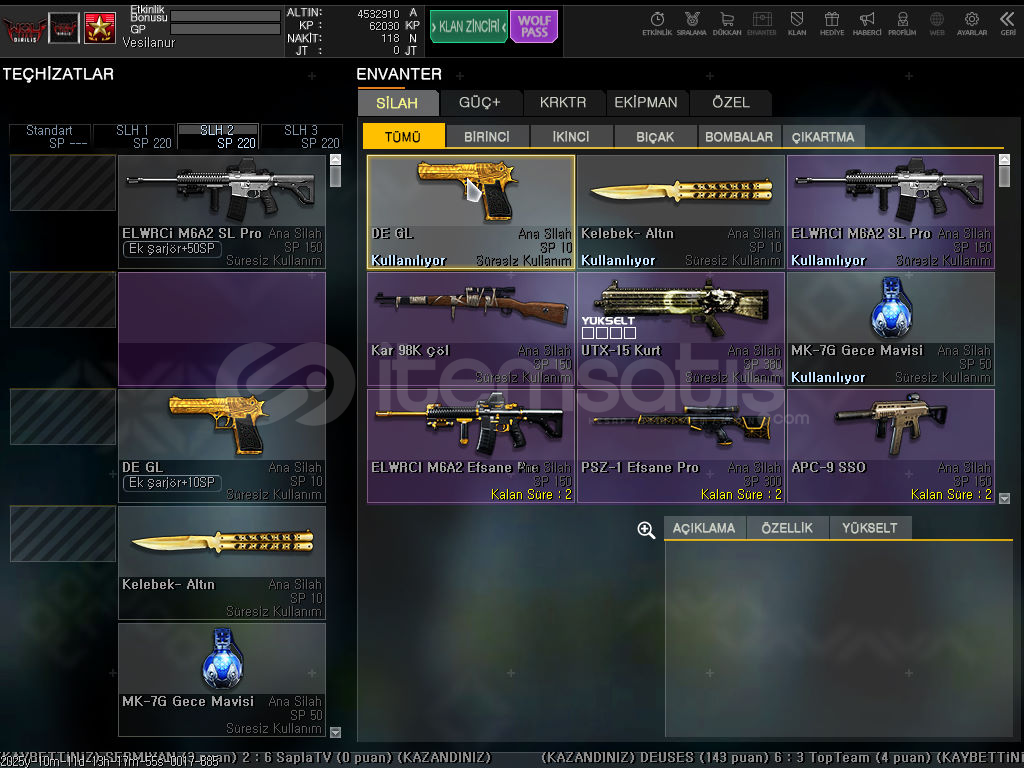Select UTX-15 Kurt shotgun item

click(x=681, y=329)
